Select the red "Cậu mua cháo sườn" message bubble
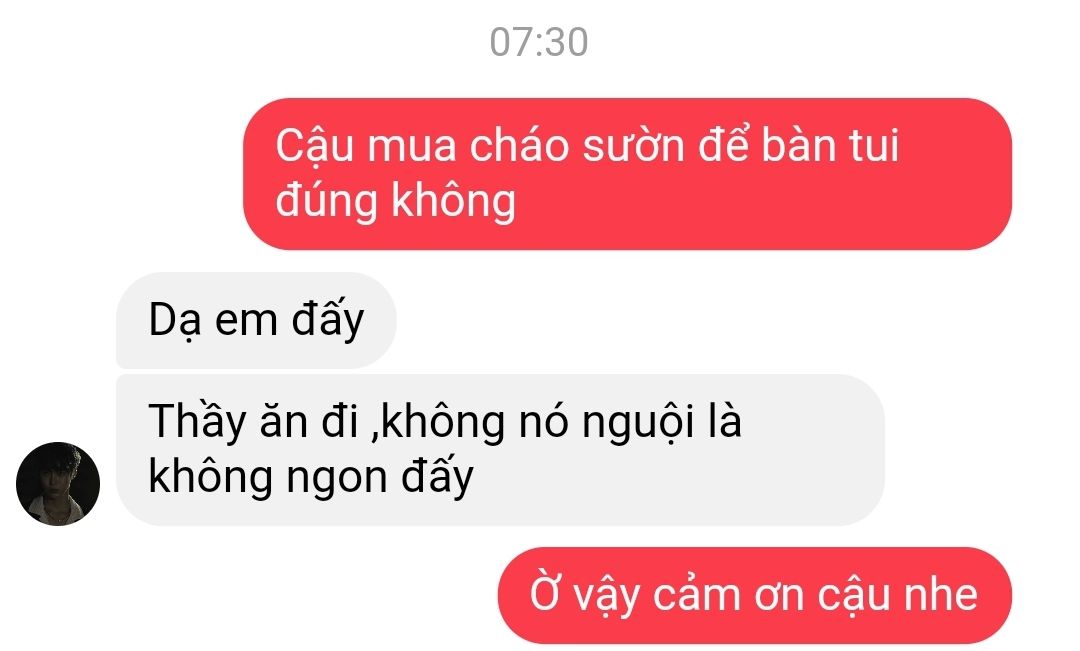Image resolution: width=1080 pixels, height=651 pixels. (x=627, y=174)
